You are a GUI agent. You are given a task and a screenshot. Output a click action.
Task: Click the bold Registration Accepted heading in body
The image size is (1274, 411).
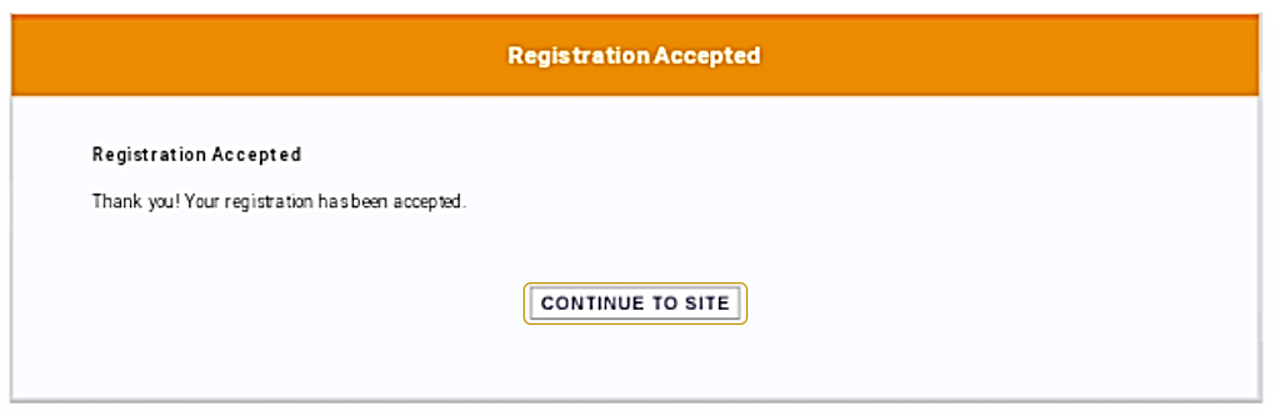pos(197,155)
